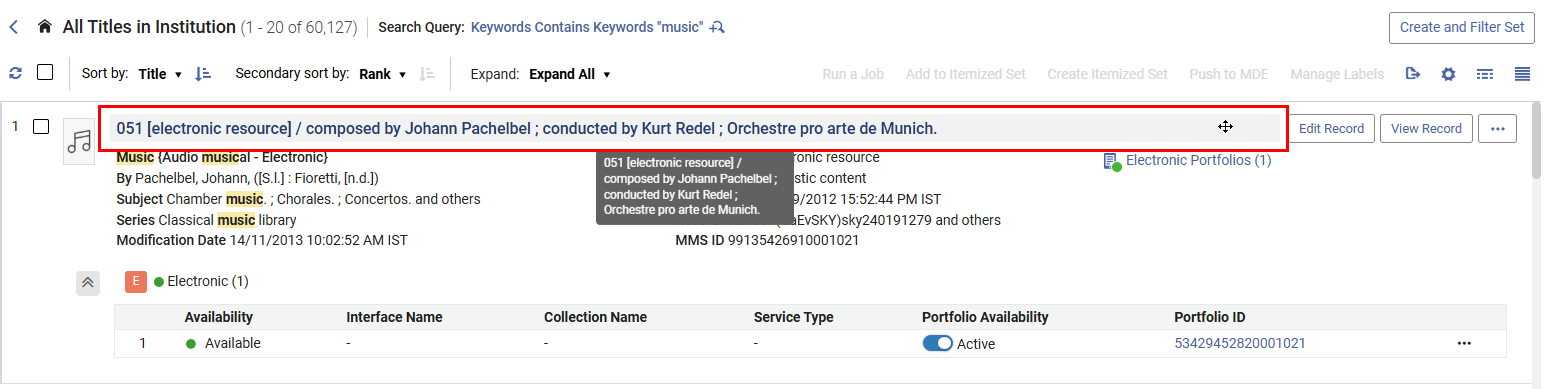Reverse the primary sort order
Viewport: 1545px width, 389px height.
pos(203,73)
